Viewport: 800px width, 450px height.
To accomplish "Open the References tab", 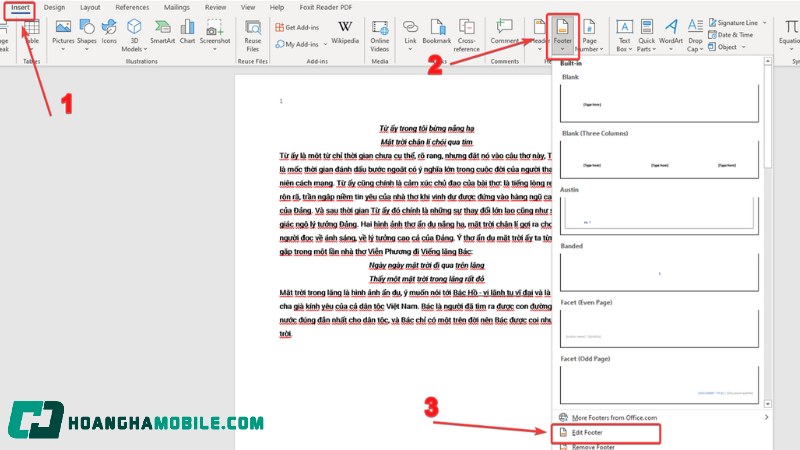I will pos(132,7).
